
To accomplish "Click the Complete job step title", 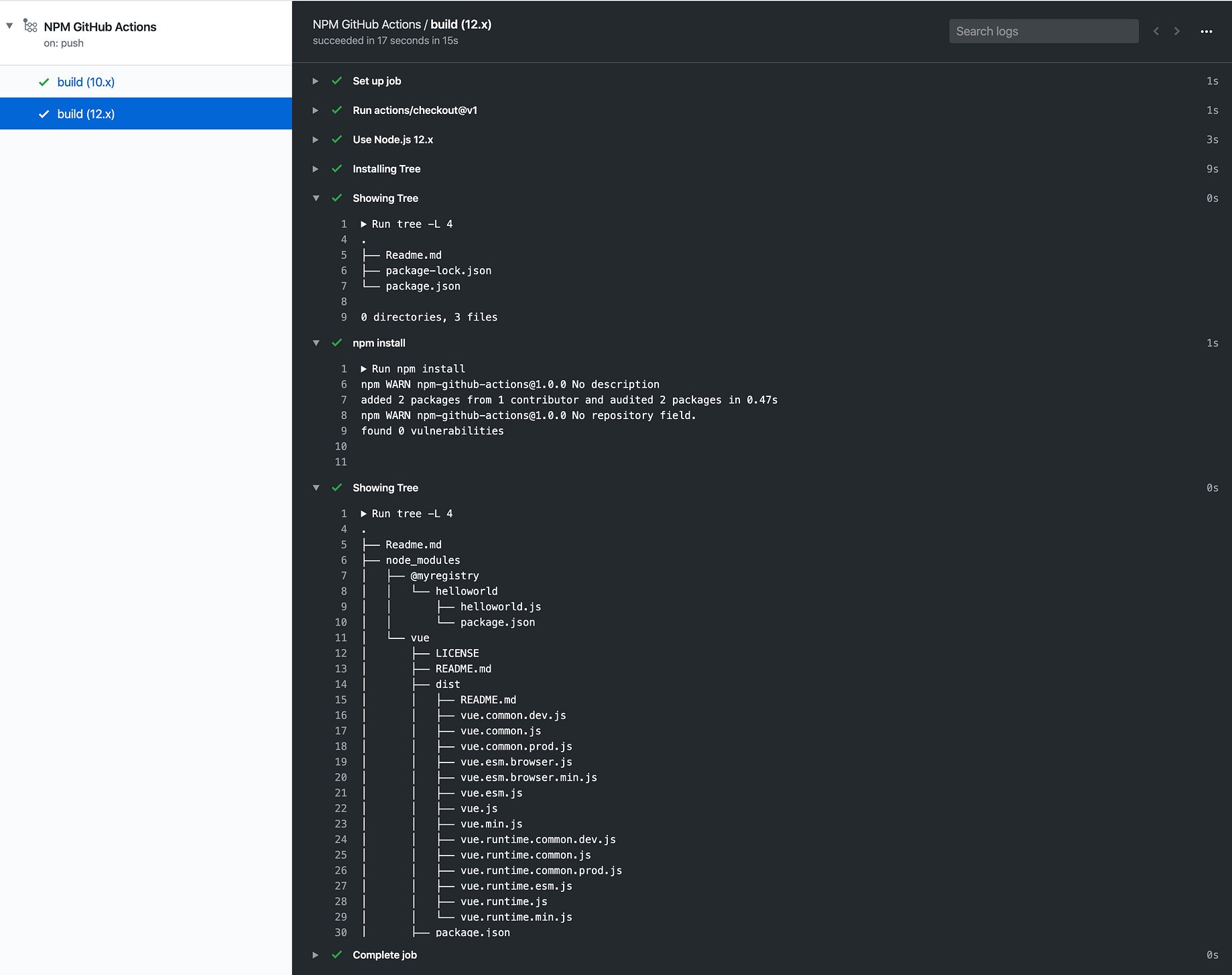I will pos(385,955).
